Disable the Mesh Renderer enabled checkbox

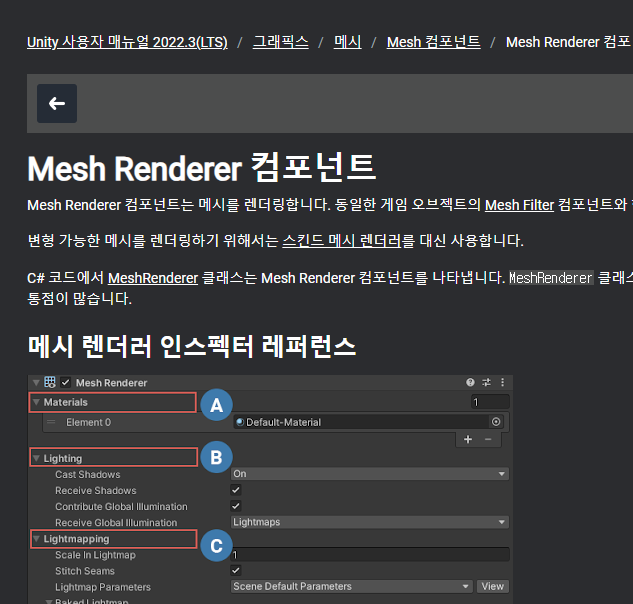point(65,382)
